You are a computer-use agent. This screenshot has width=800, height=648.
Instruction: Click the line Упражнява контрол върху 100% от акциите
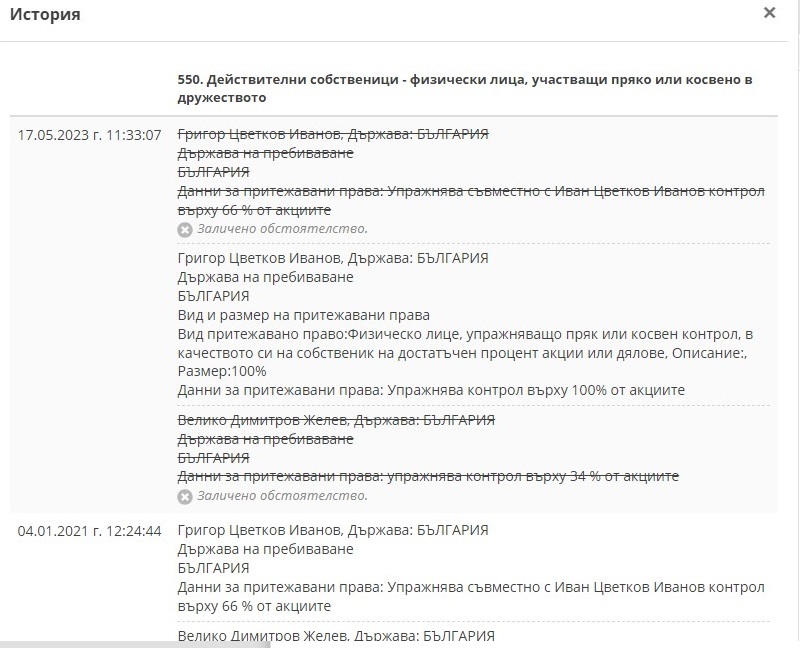tap(536, 390)
